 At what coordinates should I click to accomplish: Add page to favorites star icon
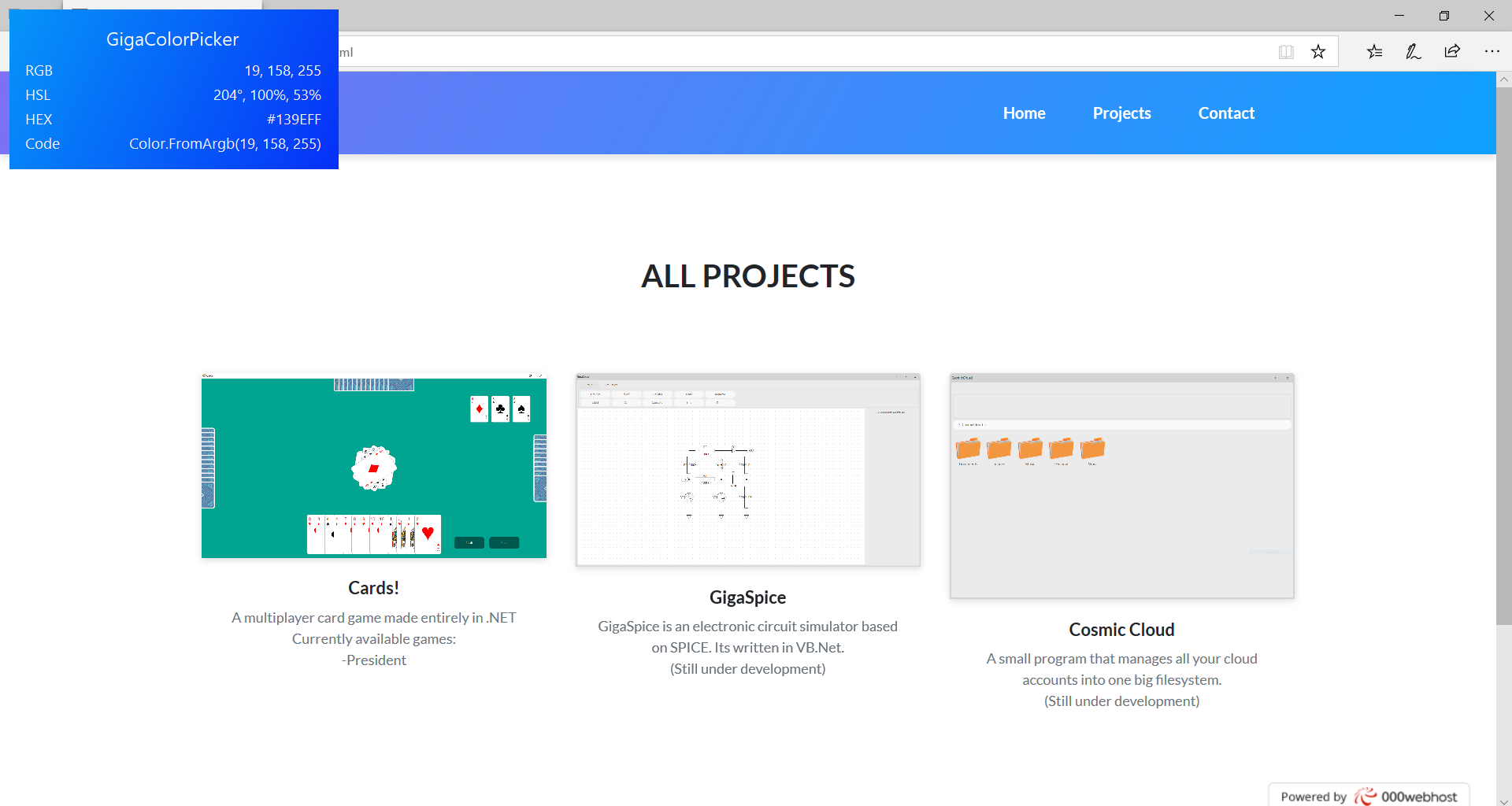click(x=1318, y=52)
